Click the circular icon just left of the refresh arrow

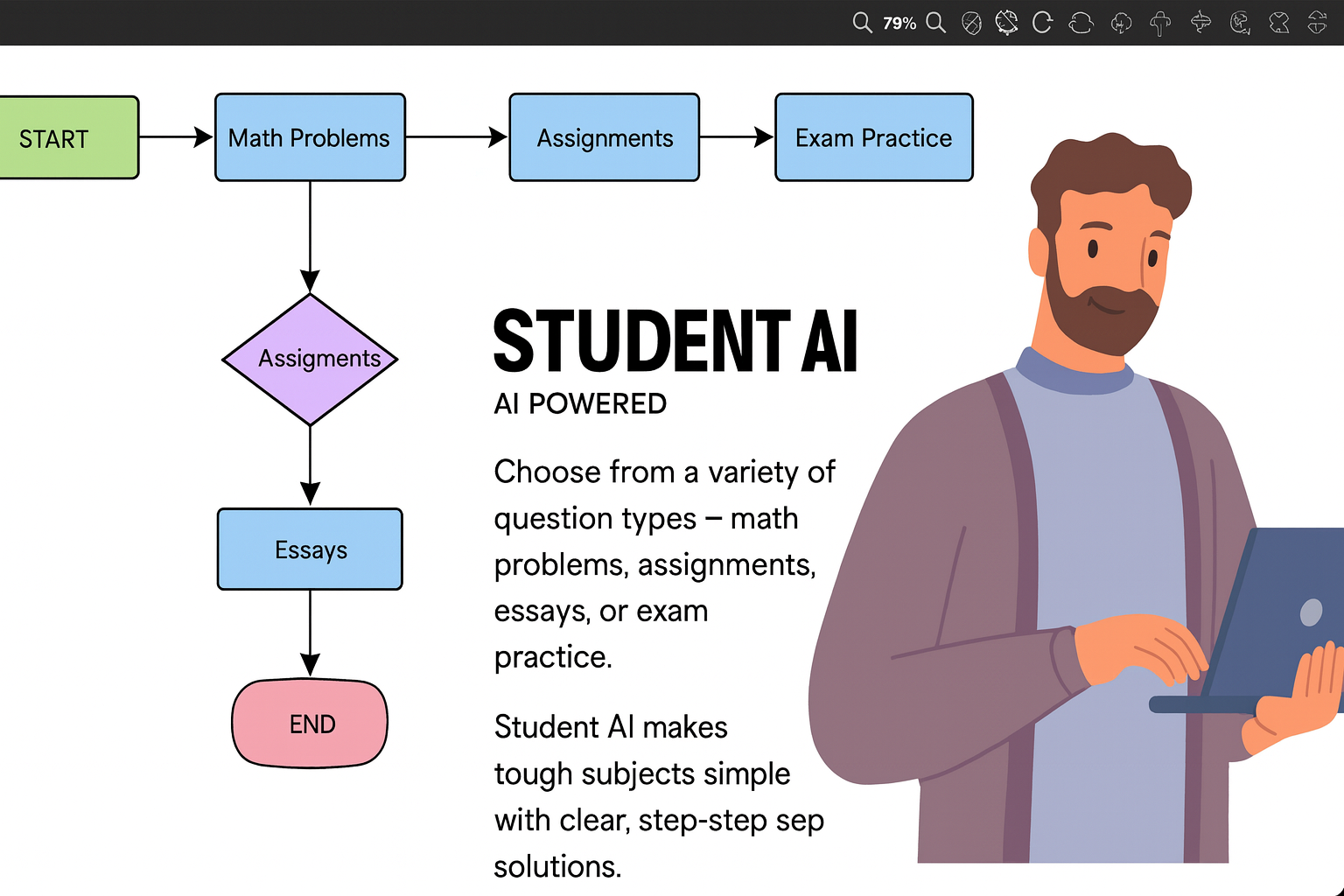(x=1006, y=23)
